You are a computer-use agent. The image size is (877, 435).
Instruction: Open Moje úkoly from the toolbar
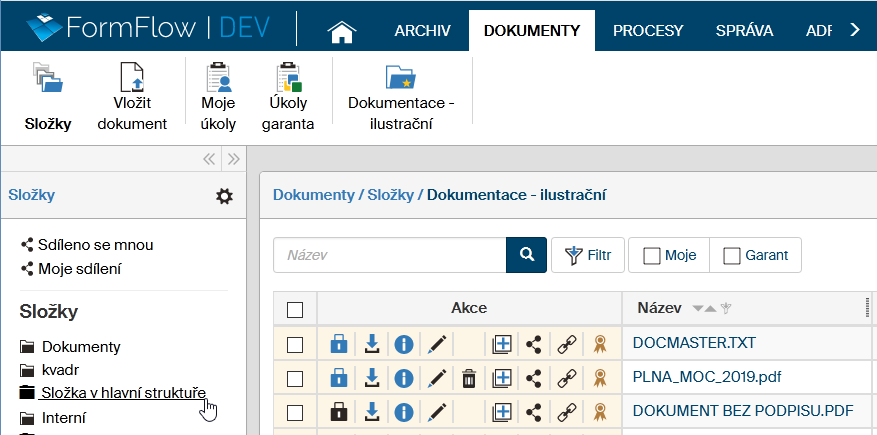click(x=218, y=97)
